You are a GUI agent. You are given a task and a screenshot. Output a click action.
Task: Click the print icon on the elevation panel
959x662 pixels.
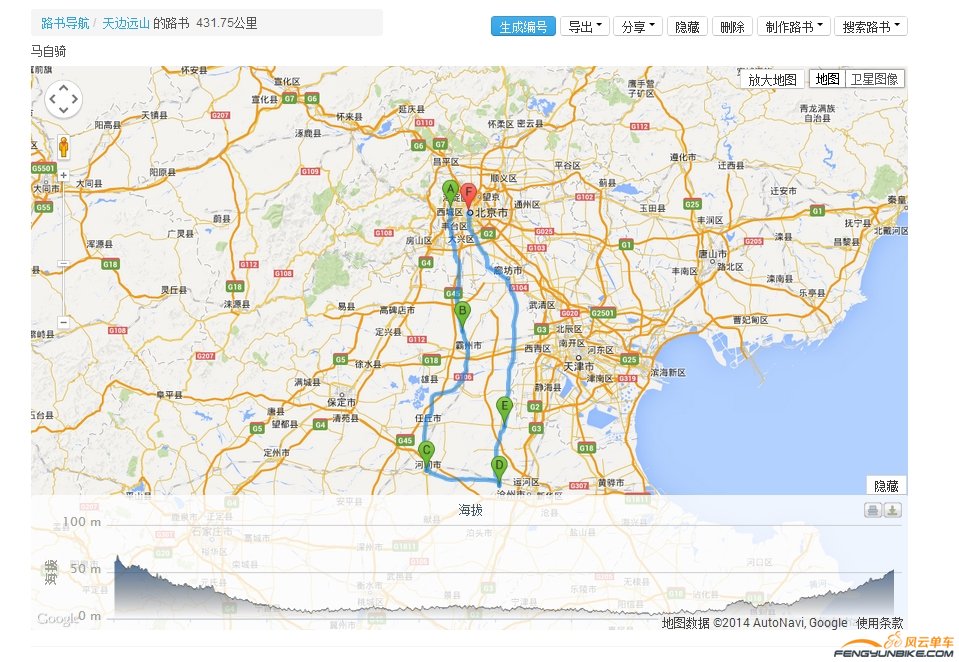click(x=871, y=510)
